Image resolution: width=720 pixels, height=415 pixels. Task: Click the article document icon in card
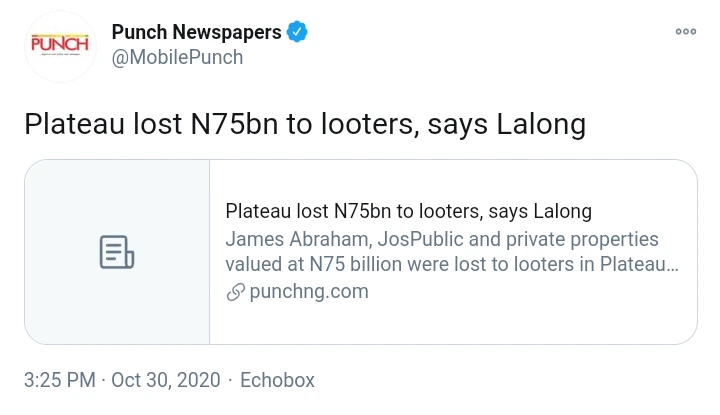click(x=117, y=252)
